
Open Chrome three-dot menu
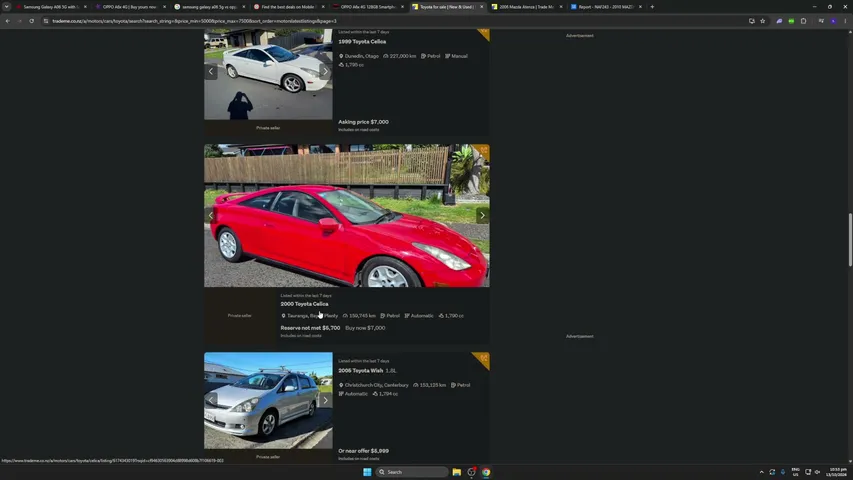tap(845, 21)
